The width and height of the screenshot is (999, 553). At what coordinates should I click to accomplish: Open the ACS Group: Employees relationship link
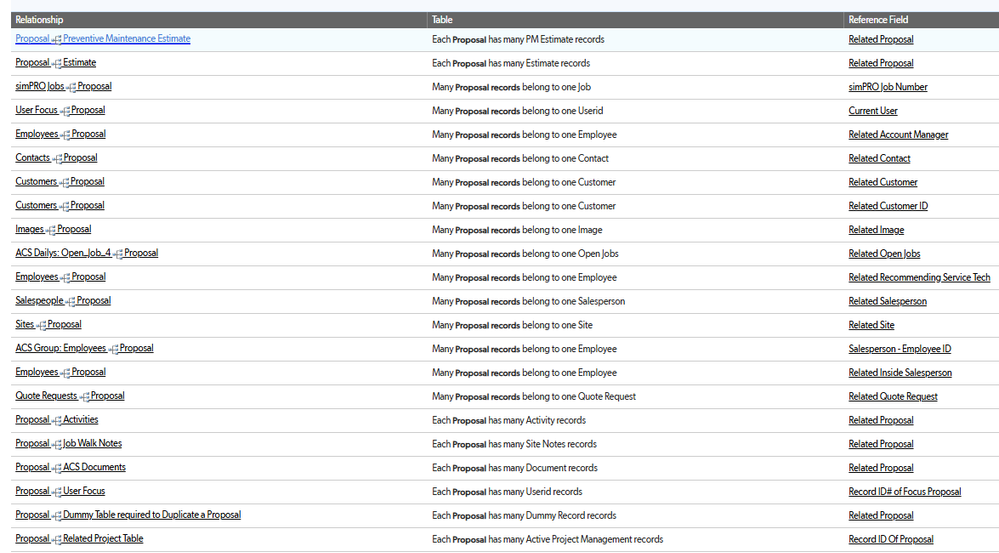84,348
